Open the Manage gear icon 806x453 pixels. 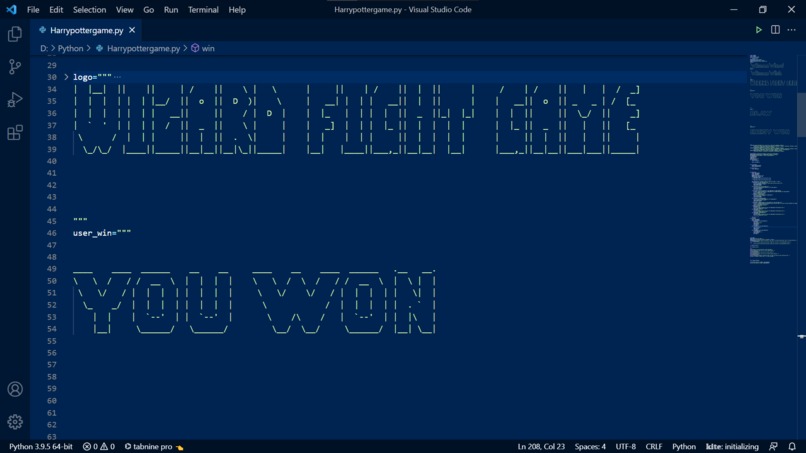tap(15, 422)
